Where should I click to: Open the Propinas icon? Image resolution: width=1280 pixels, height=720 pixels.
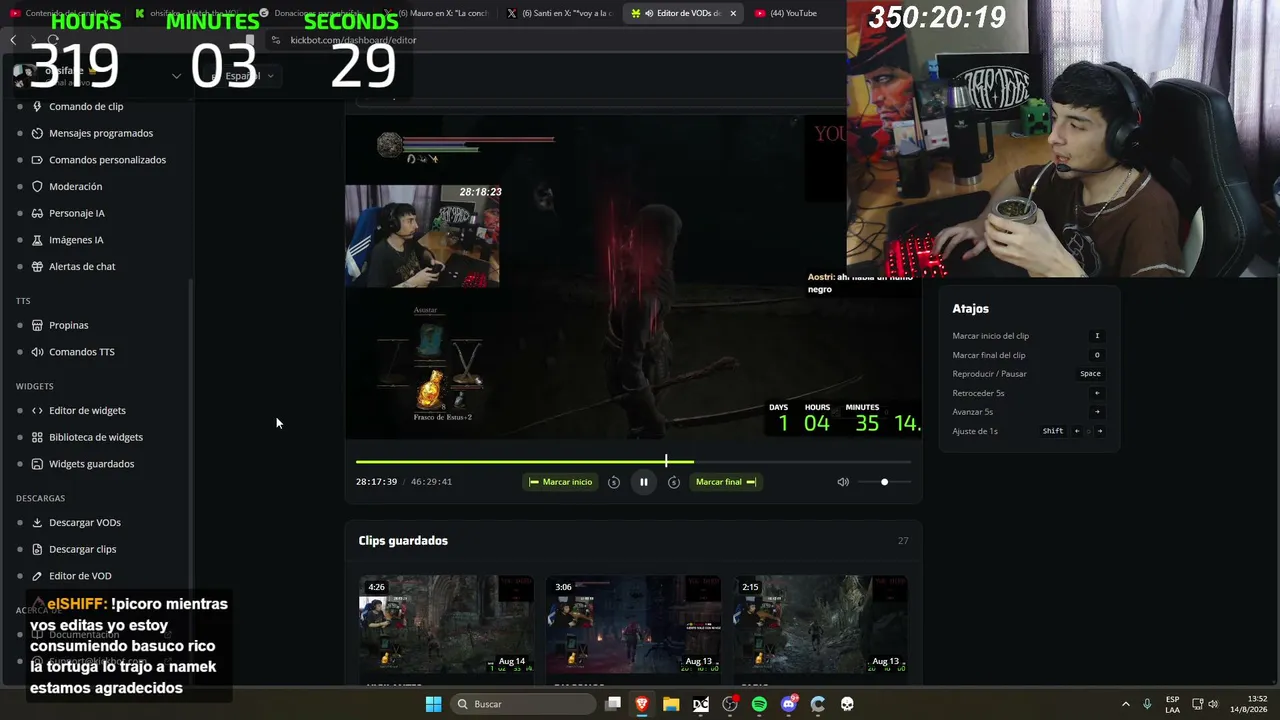(37, 325)
